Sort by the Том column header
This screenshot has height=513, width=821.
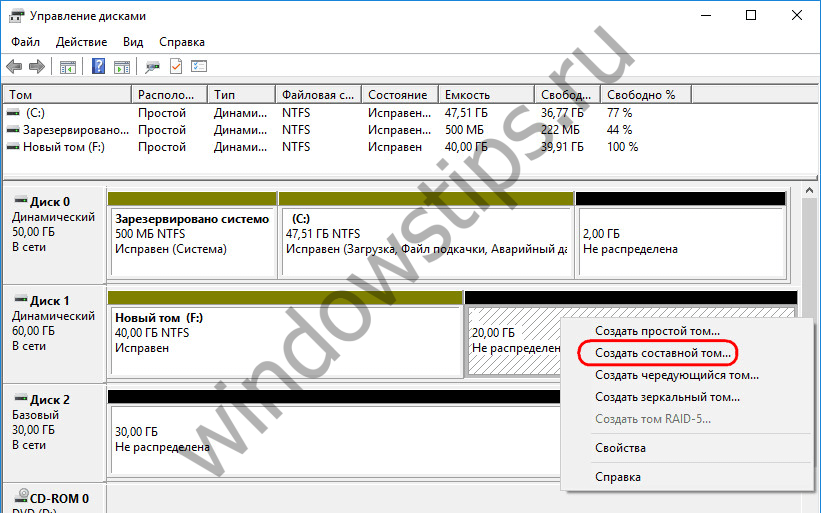[66, 95]
